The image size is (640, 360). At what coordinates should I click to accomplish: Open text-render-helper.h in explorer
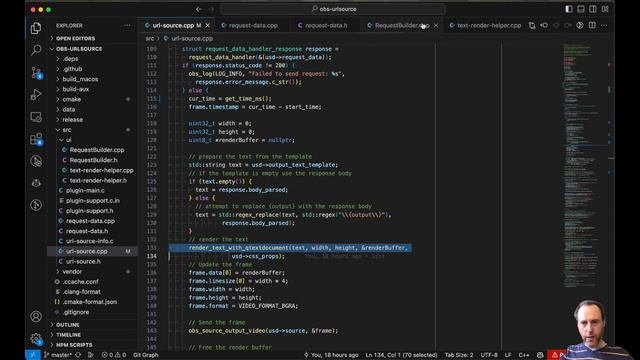pyautogui.click(x=98, y=180)
